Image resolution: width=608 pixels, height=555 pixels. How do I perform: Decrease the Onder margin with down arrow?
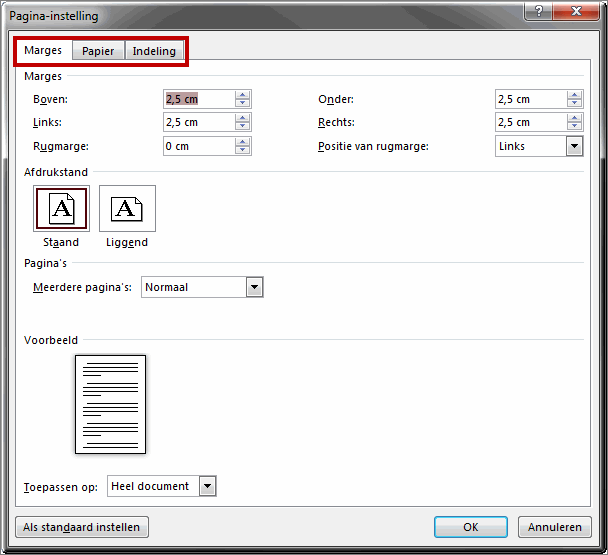(574, 103)
